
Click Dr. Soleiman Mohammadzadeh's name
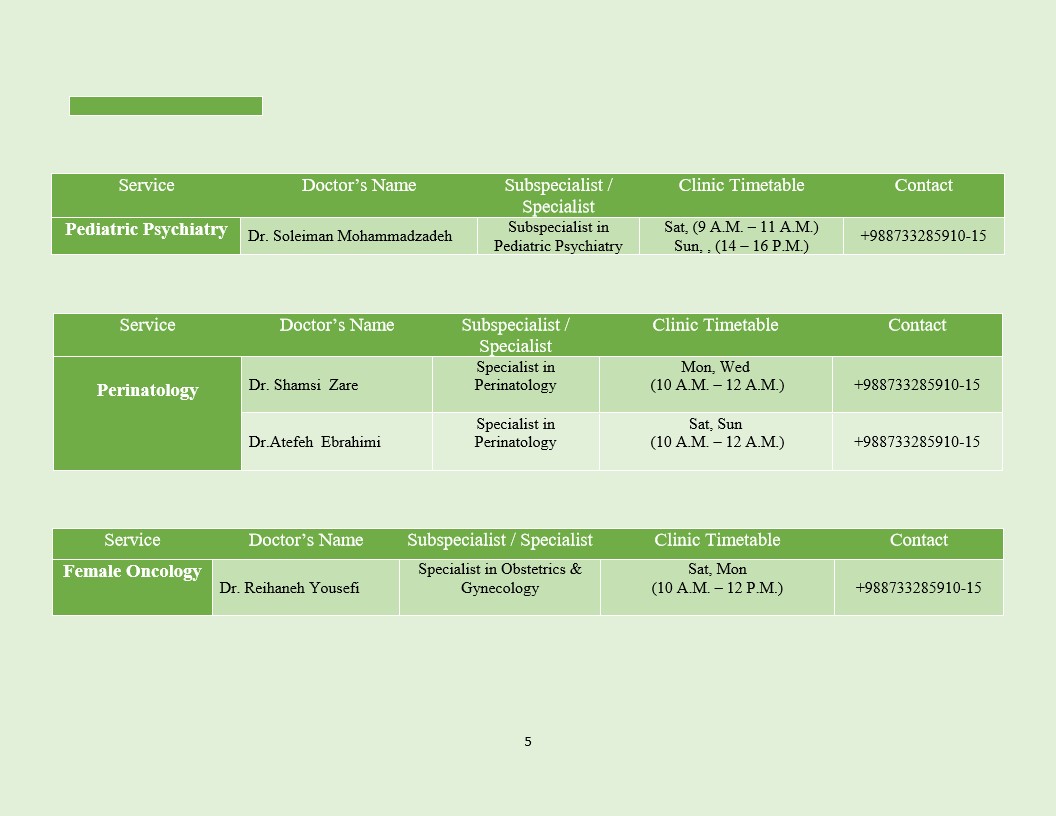[x=350, y=237]
